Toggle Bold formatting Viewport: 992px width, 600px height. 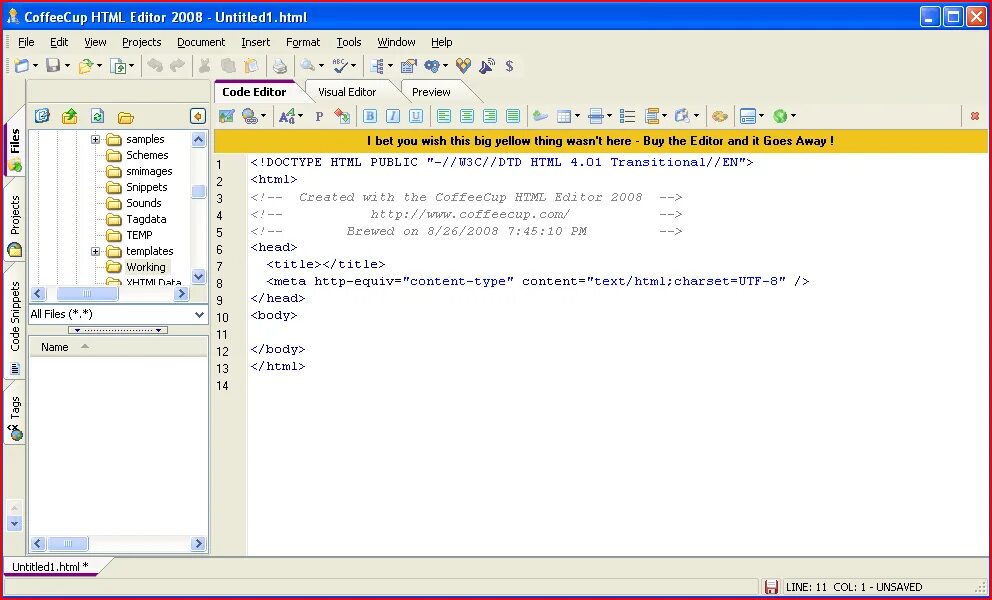(x=370, y=116)
